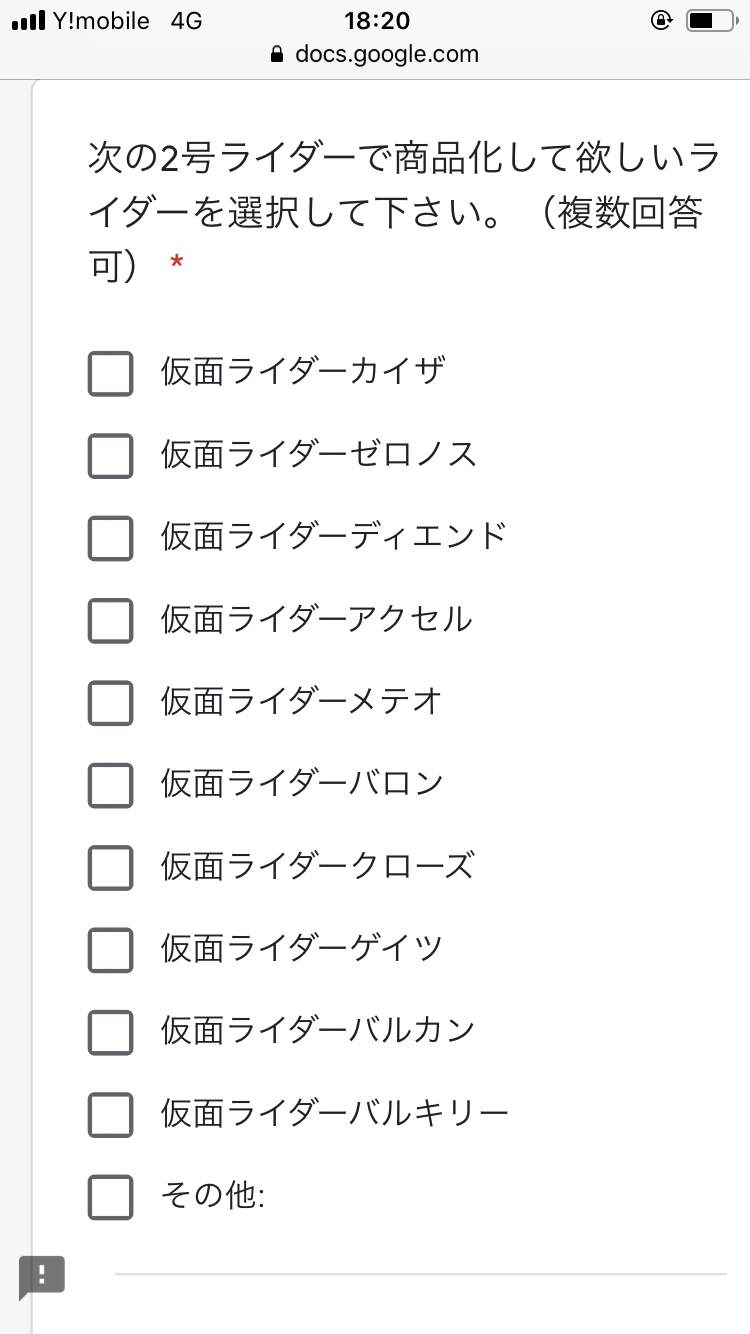Check the 仮面ライダーゲイツ option
Viewport: 750px width, 1334px height.
click(110, 949)
